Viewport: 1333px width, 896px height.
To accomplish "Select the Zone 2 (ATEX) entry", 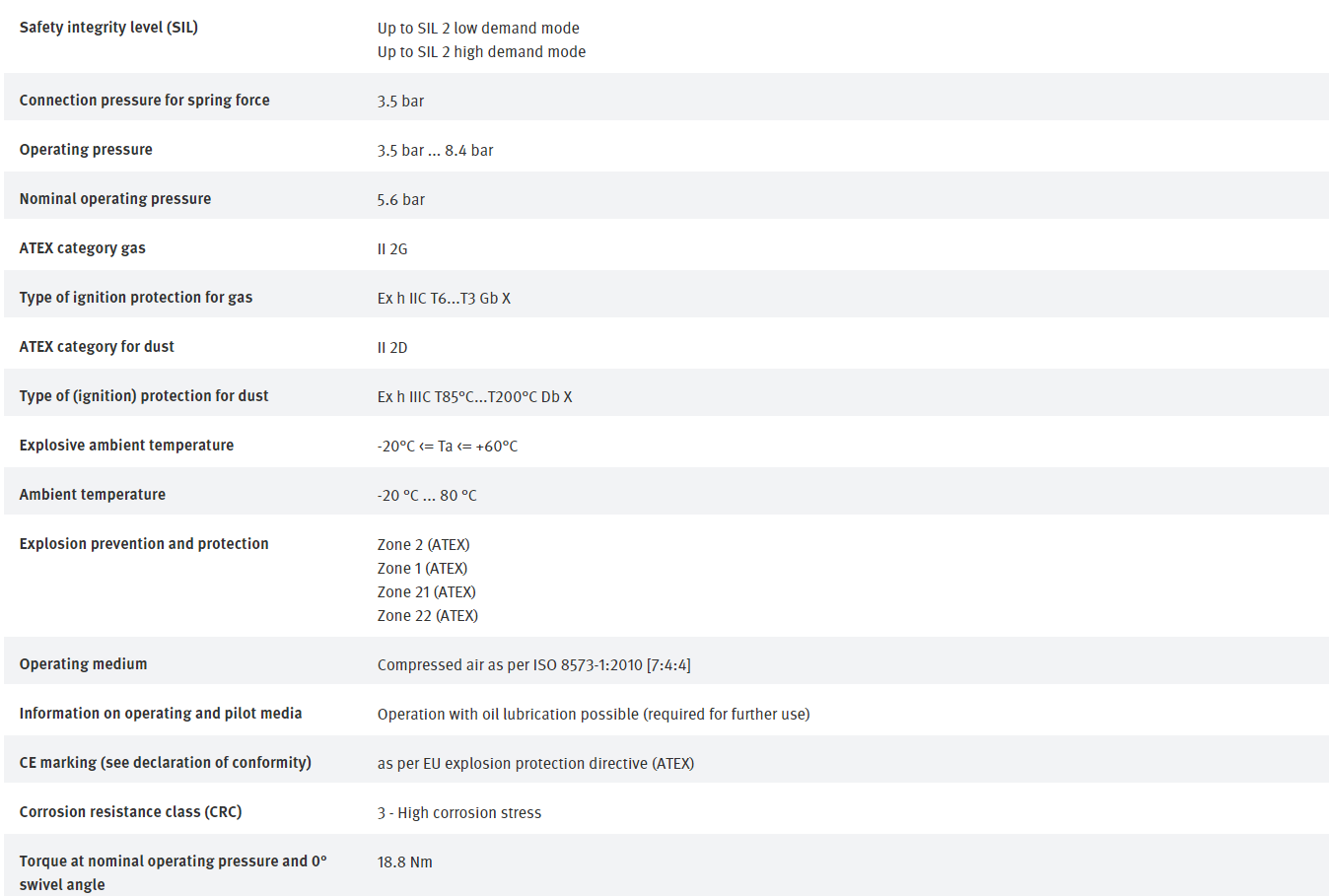I will pos(423,545).
